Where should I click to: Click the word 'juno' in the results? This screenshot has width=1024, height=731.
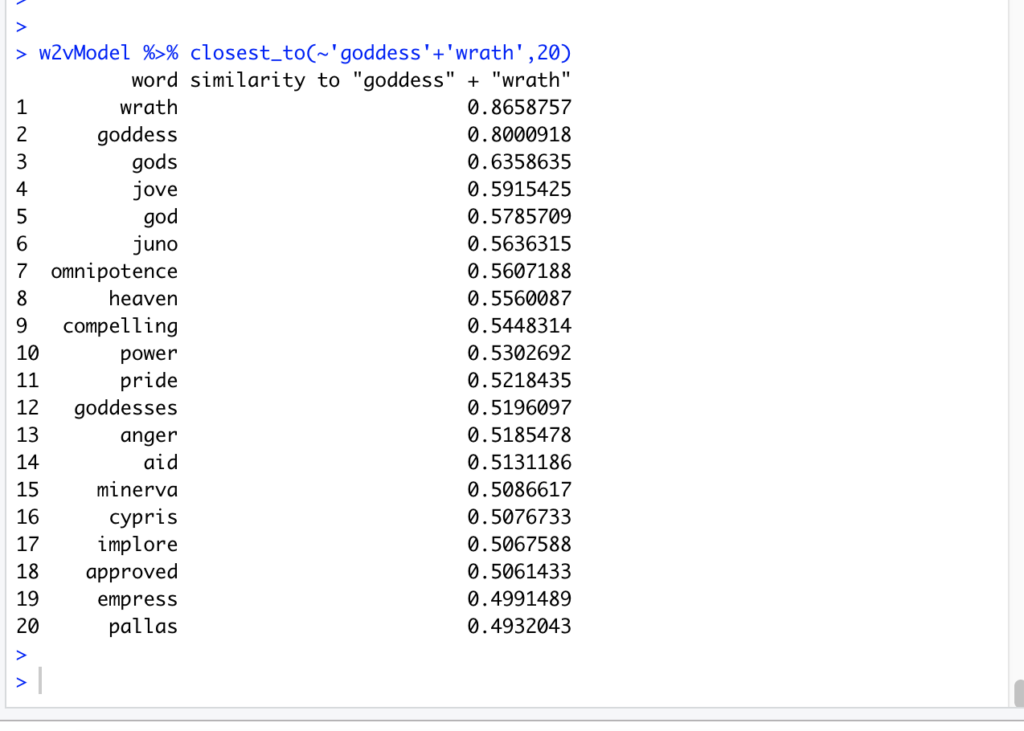[x=154, y=244]
